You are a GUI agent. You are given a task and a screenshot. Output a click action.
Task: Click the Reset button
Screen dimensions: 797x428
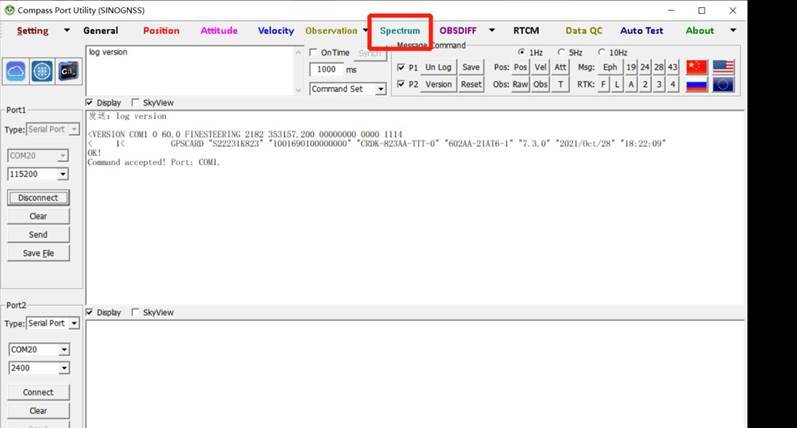[x=471, y=84]
